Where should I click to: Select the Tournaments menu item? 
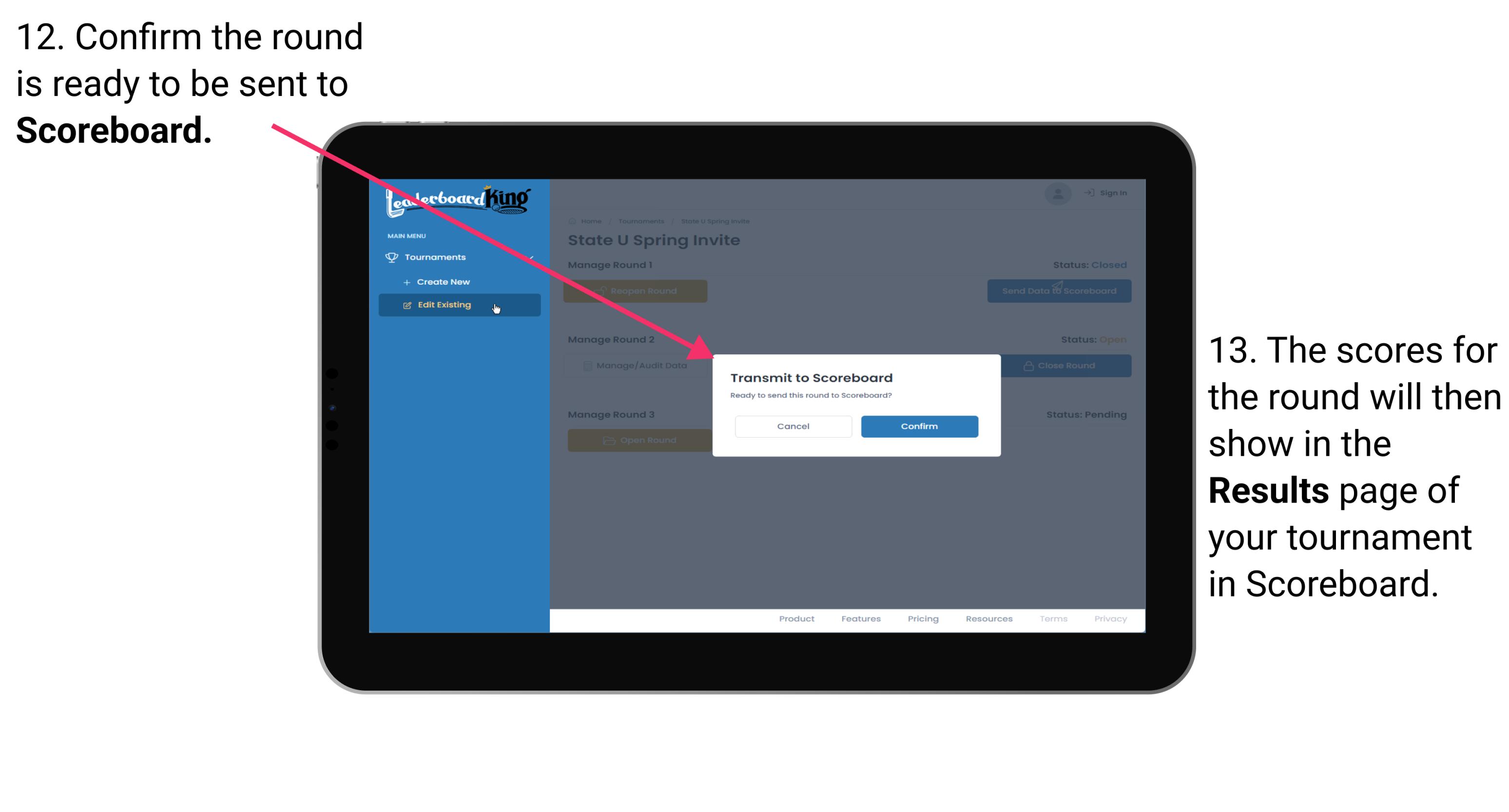437,257
